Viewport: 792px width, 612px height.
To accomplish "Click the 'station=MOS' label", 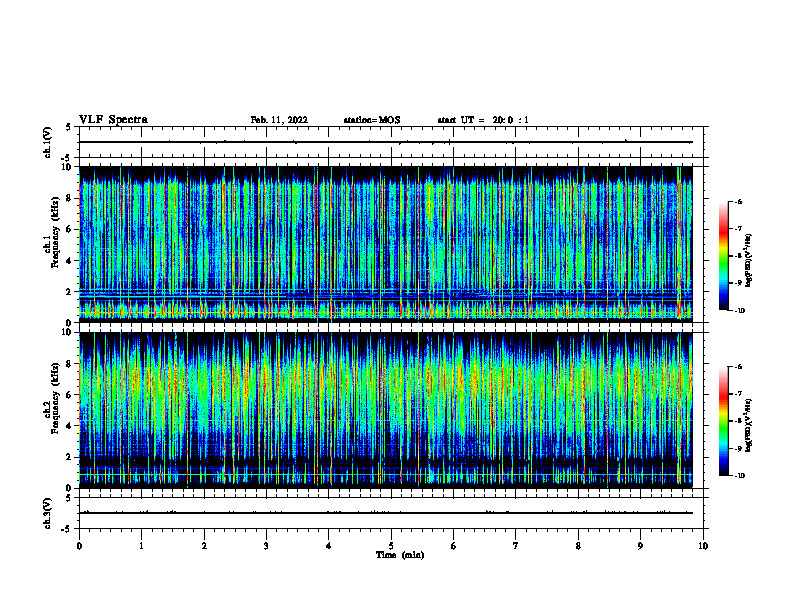I will pyautogui.click(x=372, y=120).
